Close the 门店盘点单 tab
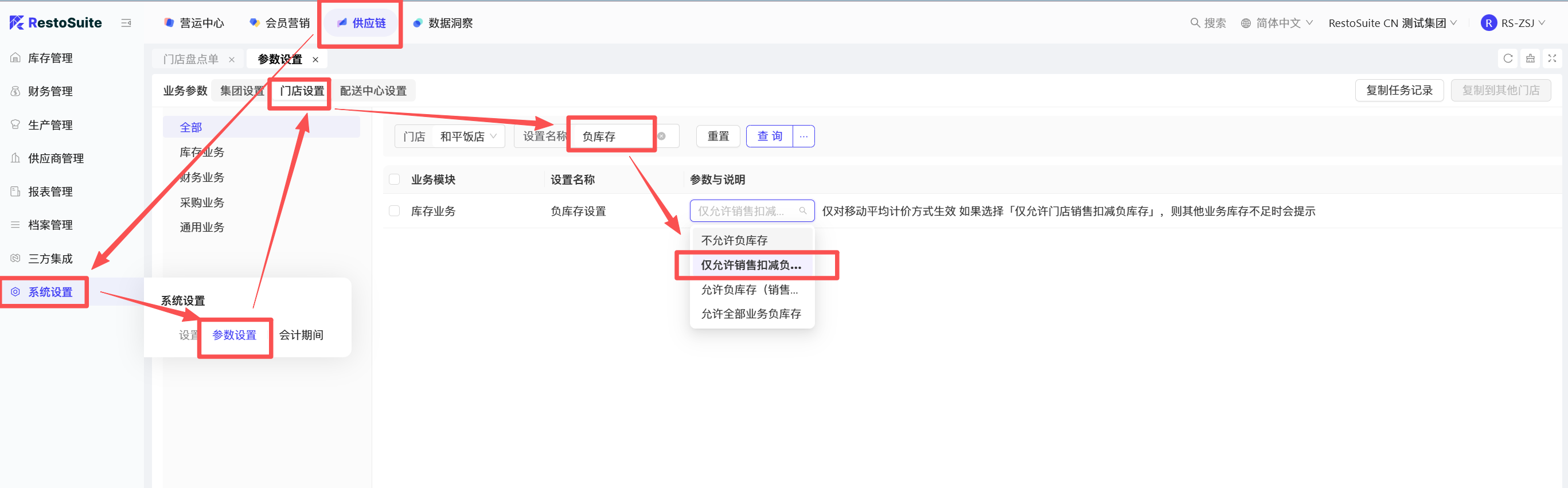Viewport: 1568px width, 488px height. click(x=231, y=60)
